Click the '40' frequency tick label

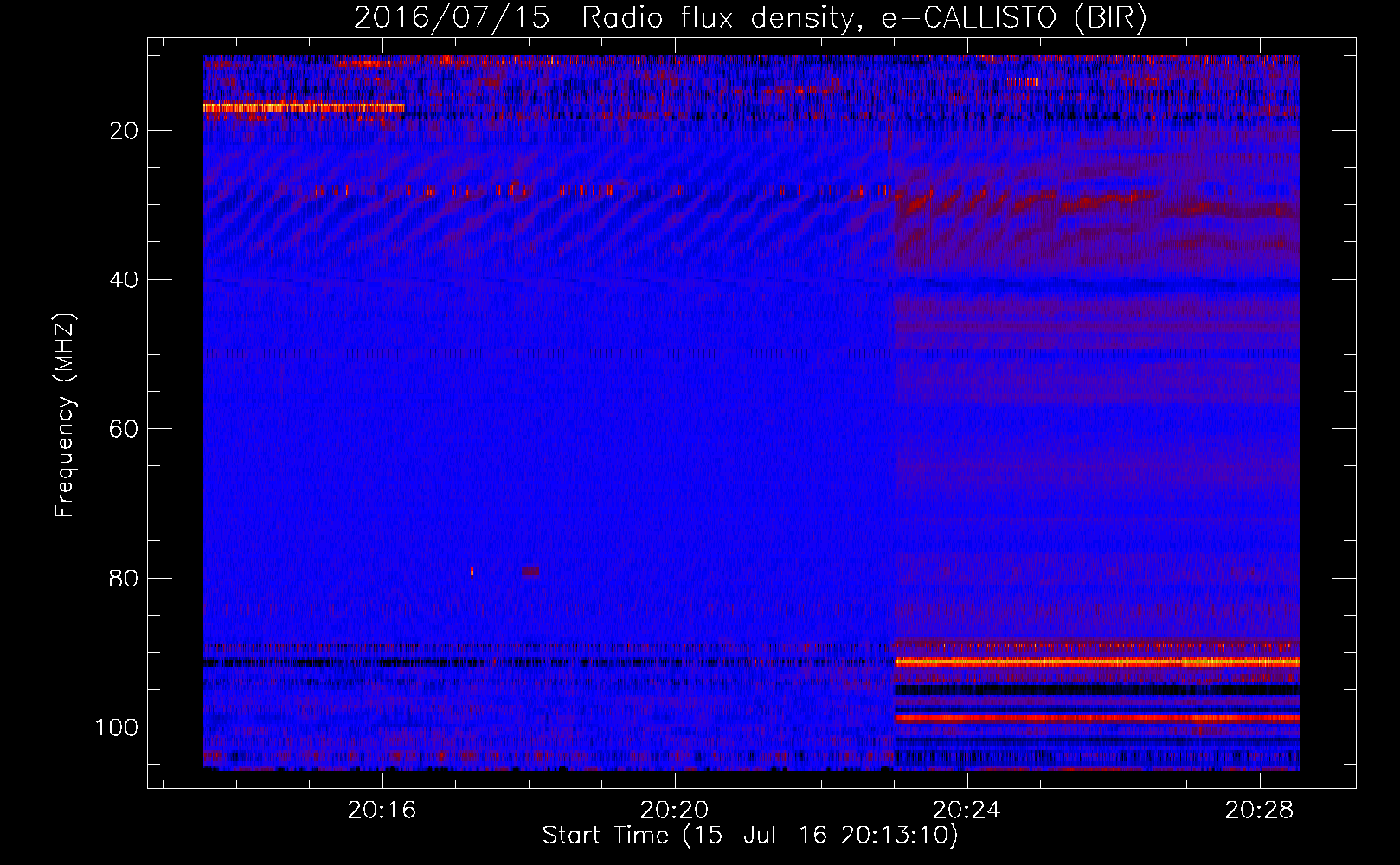125,280
